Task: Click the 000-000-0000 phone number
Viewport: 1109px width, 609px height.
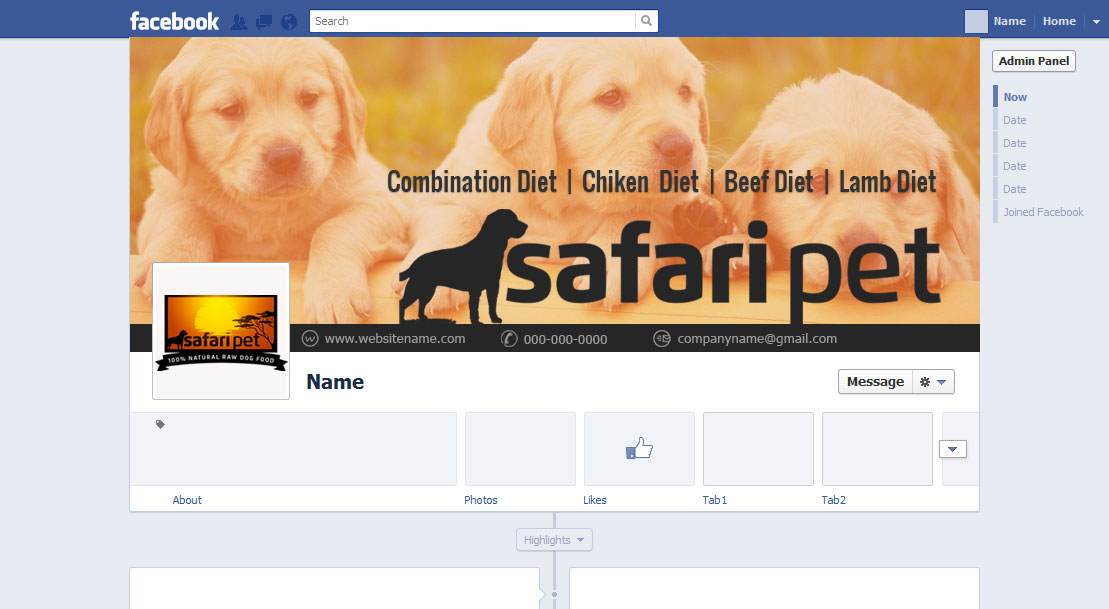Action: 565,340
